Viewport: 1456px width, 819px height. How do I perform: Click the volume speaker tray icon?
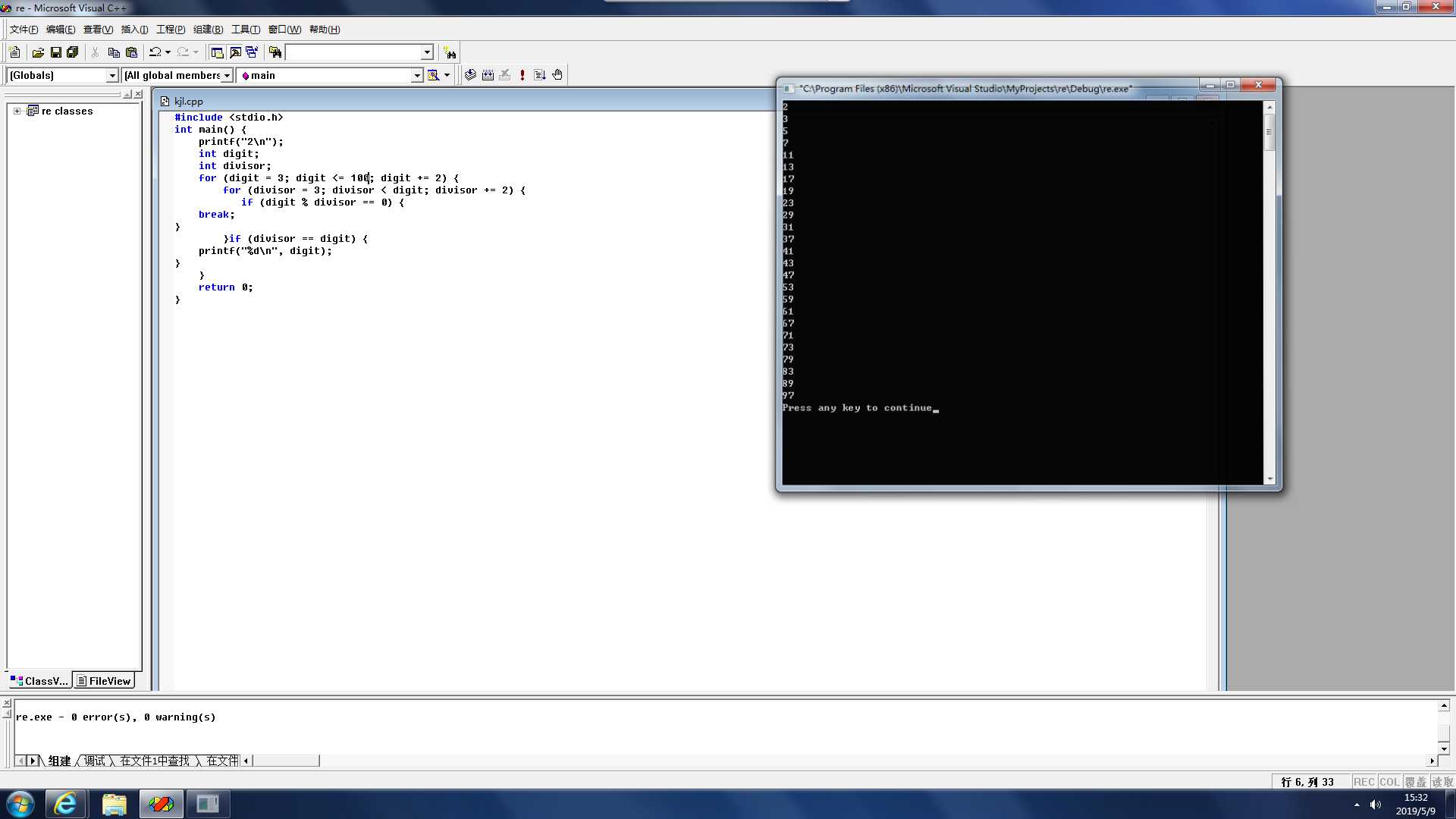(x=1376, y=805)
